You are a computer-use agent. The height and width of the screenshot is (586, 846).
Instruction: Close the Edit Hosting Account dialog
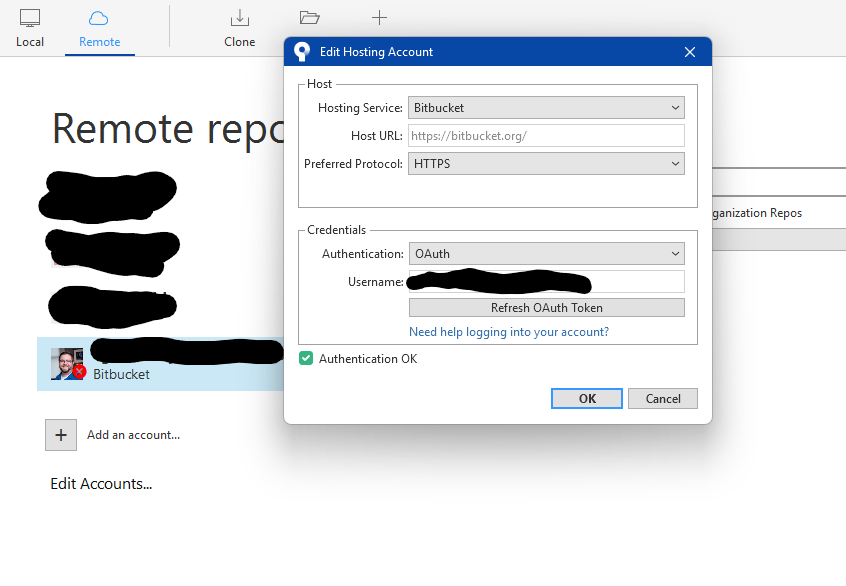(690, 52)
